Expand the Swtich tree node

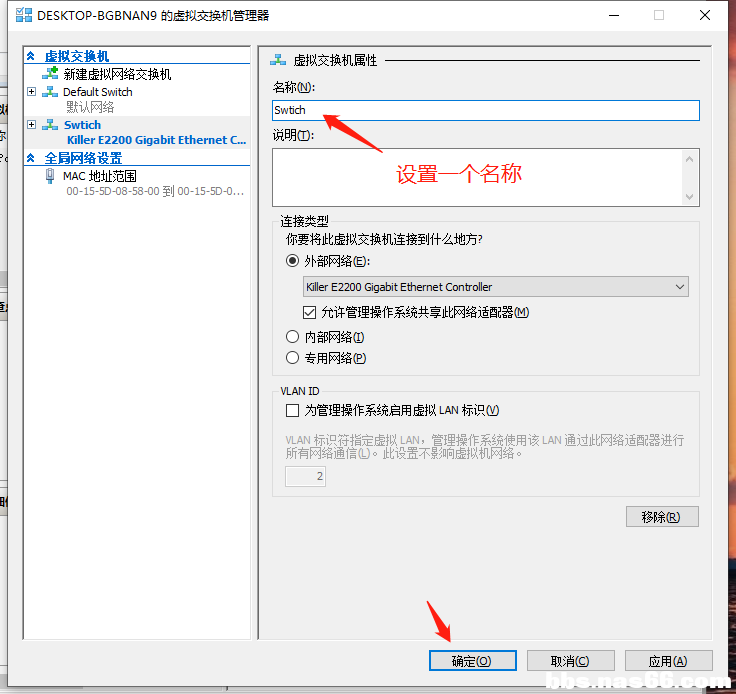[31, 125]
